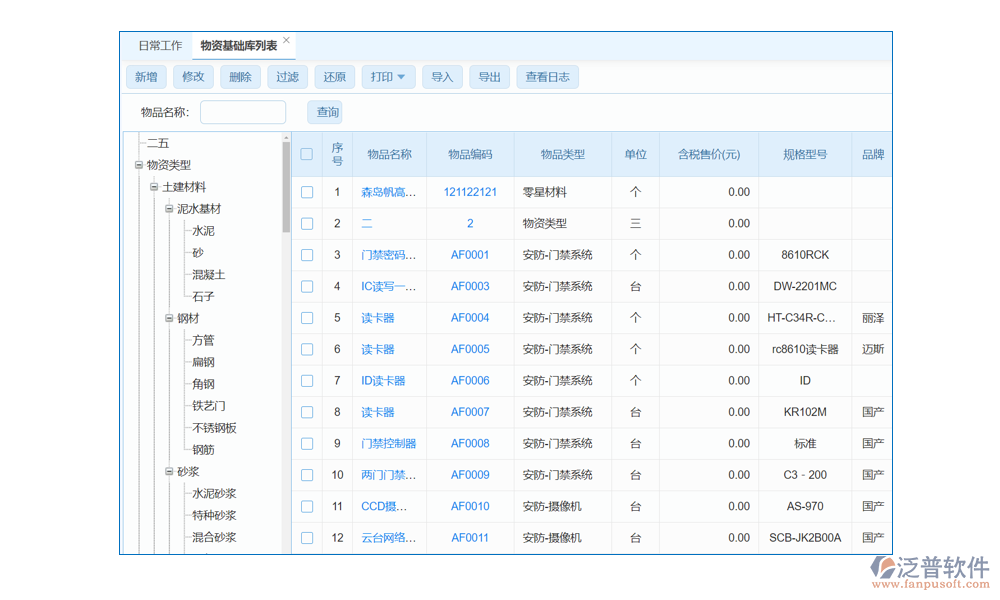Click the 物品名称 input field
This screenshot has height=600, width=1000.
[x=243, y=112]
